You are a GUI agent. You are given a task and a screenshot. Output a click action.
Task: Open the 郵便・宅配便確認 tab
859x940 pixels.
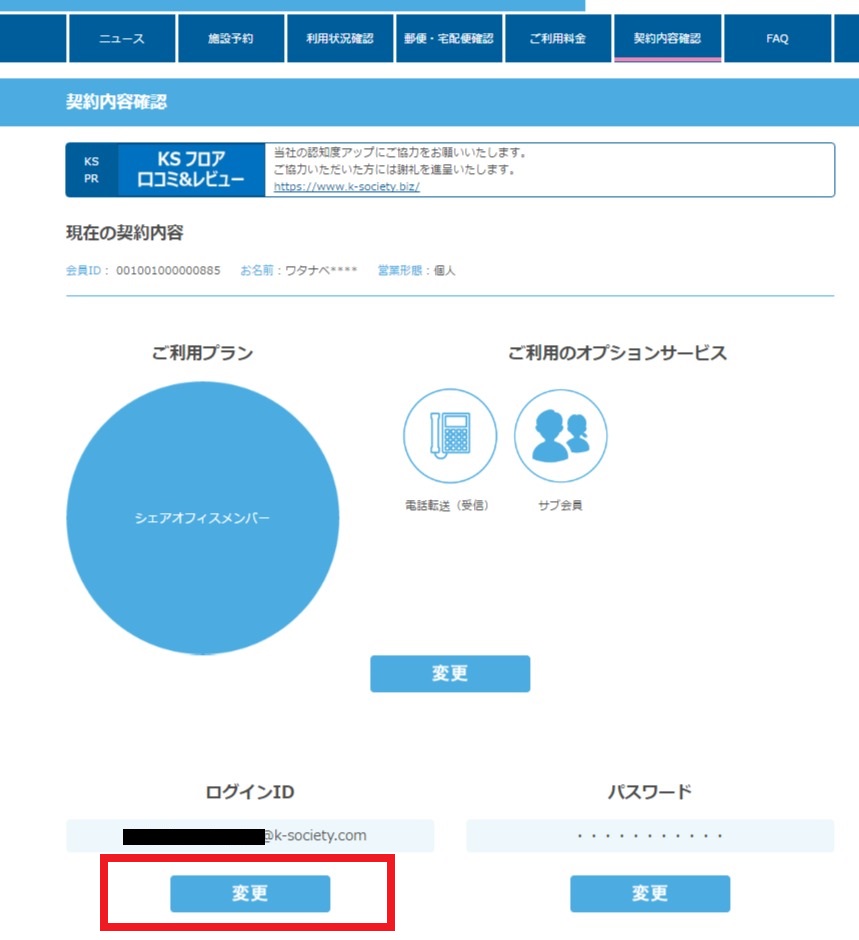pyautogui.click(x=449, y=39)
